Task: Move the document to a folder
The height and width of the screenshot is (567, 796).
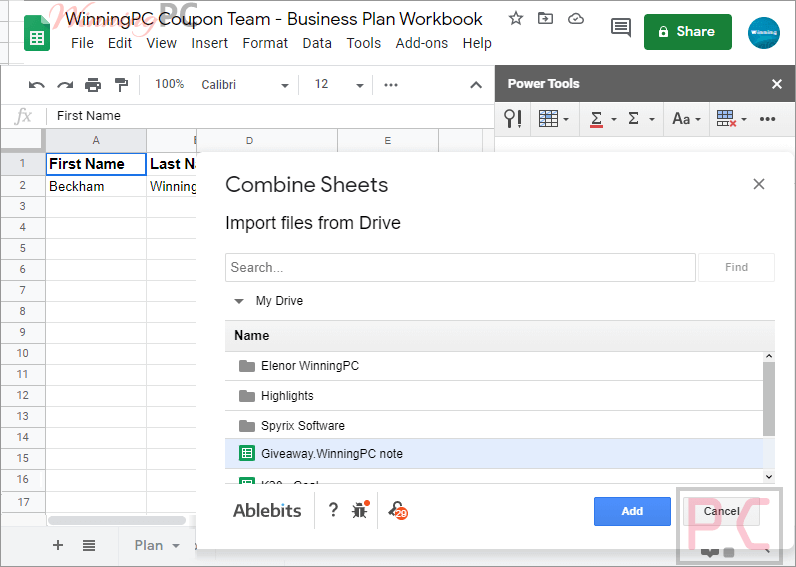Action: tap(545, 19)
